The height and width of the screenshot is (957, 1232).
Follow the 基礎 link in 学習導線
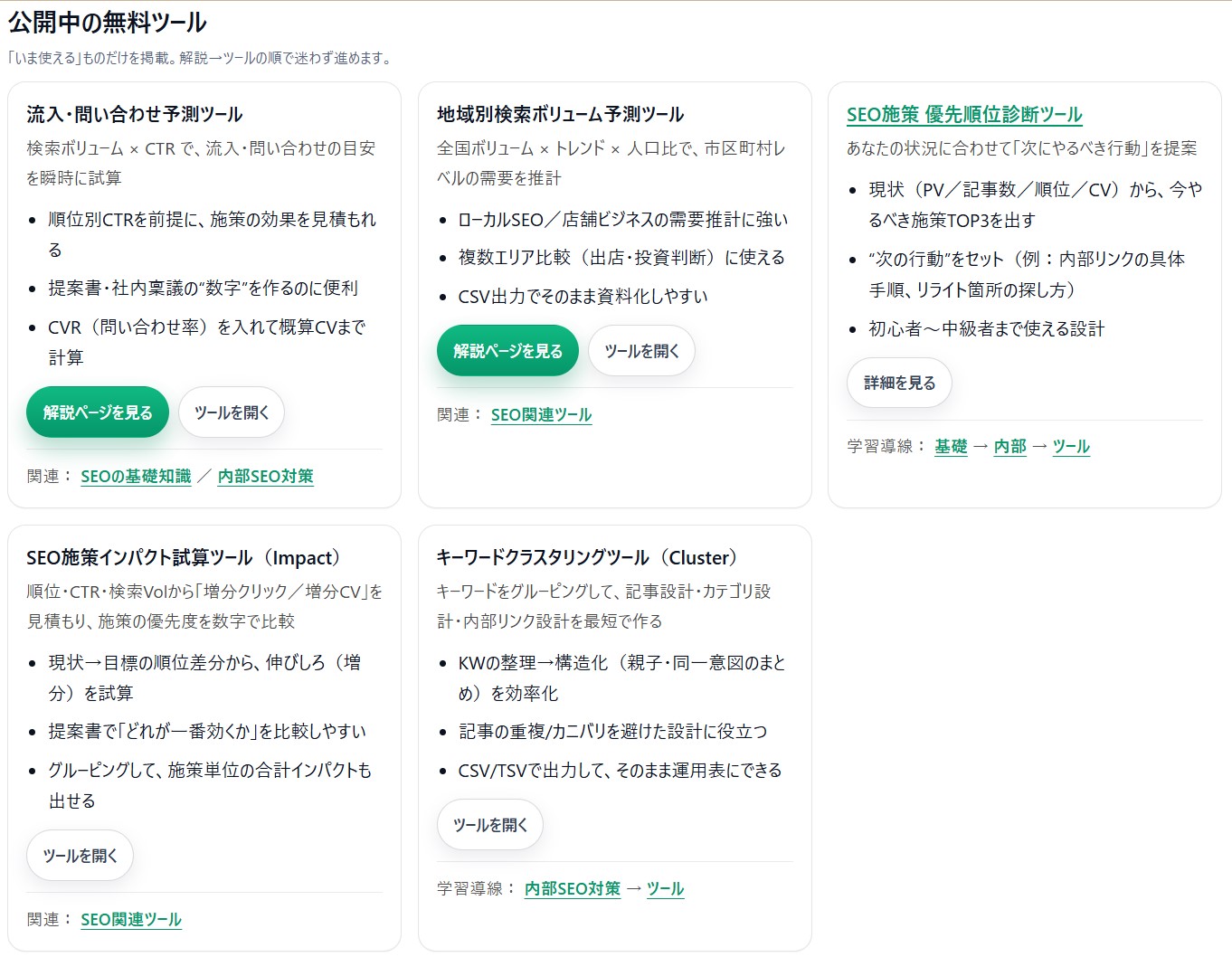click(951, 447)
